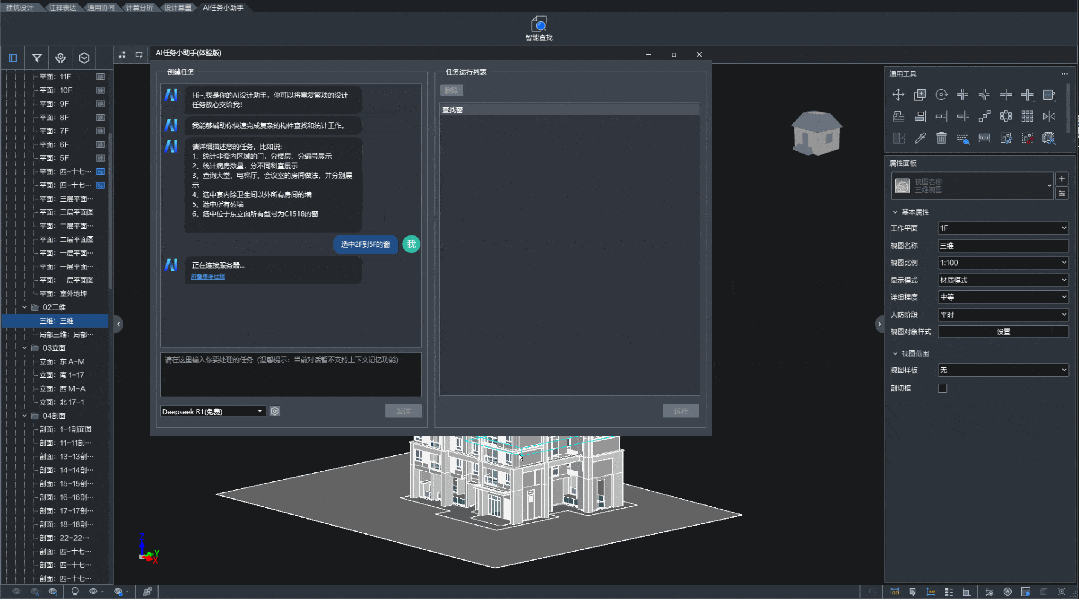Click the send button below chat input

(403, 411)
